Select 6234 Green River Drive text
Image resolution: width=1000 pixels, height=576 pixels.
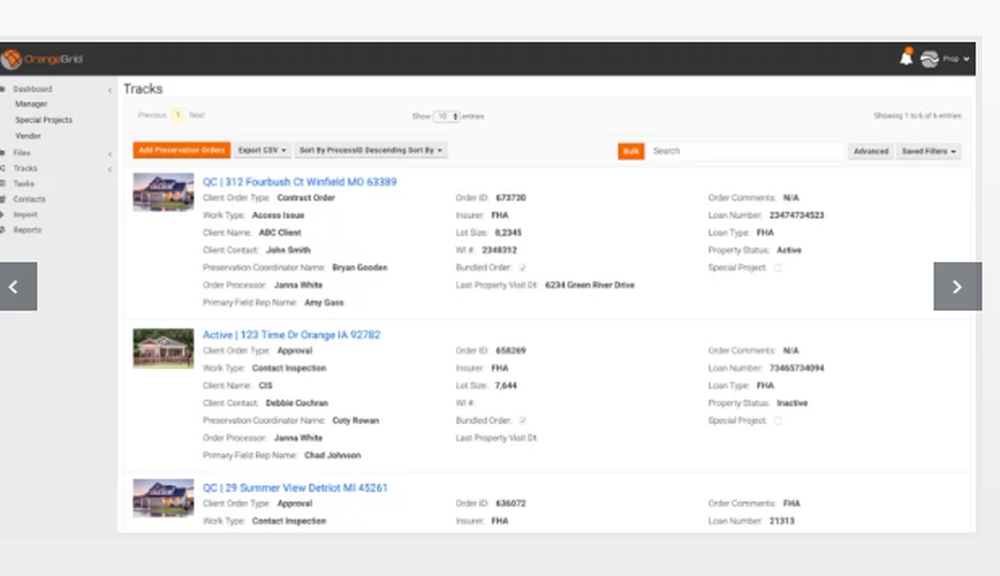pos(590,285)
